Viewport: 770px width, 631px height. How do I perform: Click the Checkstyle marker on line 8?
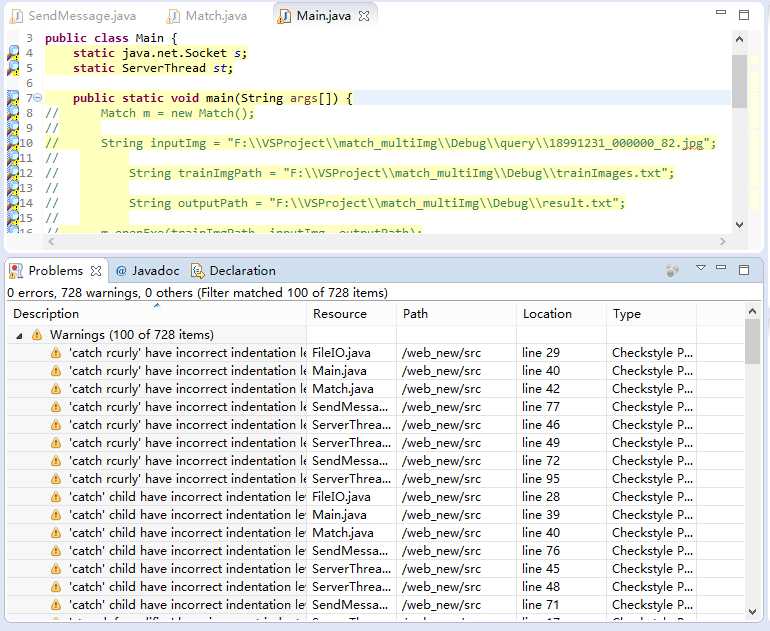[13, 113]
